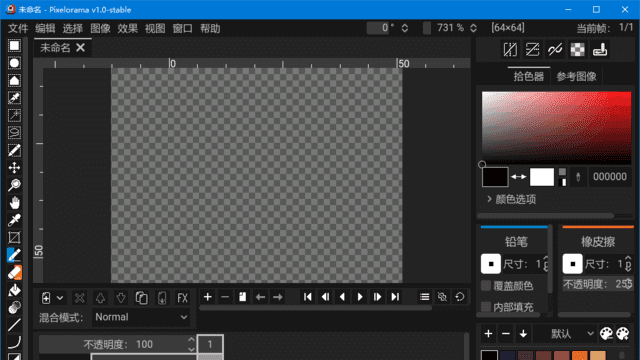640x360 pixels.
Task: Switch to the 拾色器 tab
Action: pos(529,76)
